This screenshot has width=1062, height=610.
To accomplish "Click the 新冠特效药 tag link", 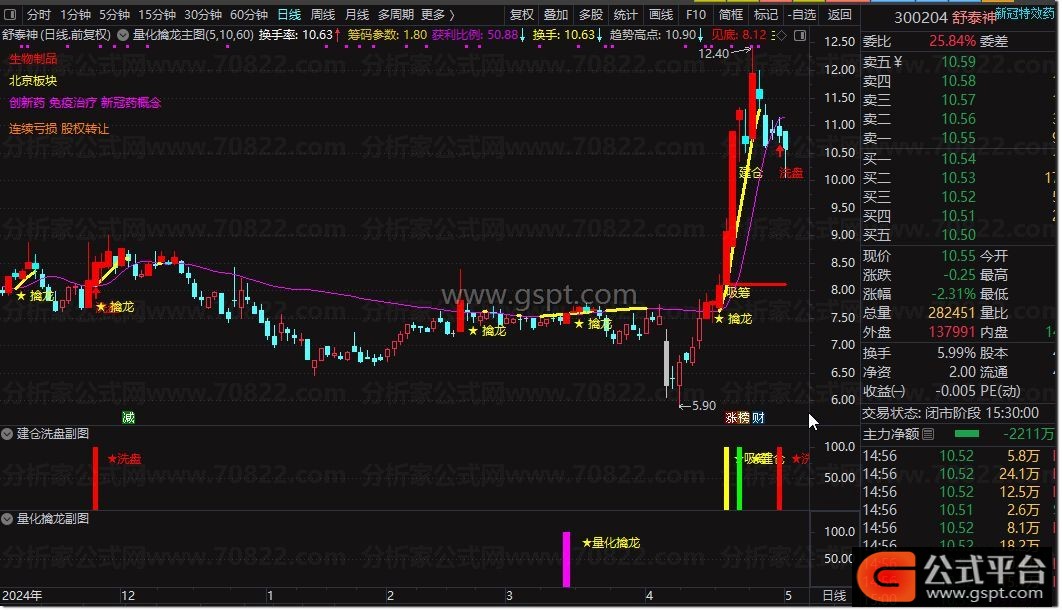I will click(x=1025, y=13).
